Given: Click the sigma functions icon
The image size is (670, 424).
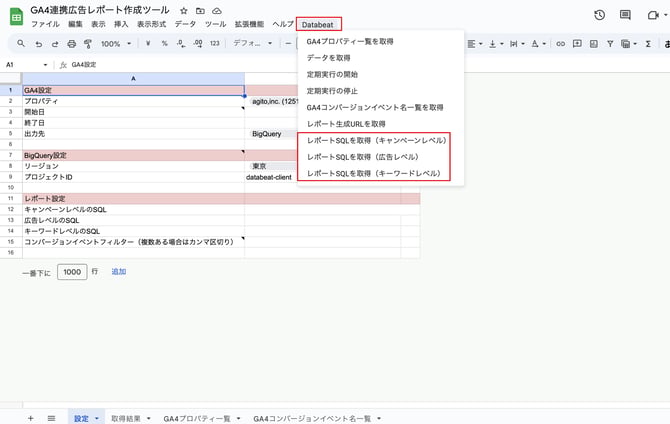Looking at the screenshot, I should tap(648, 44).
